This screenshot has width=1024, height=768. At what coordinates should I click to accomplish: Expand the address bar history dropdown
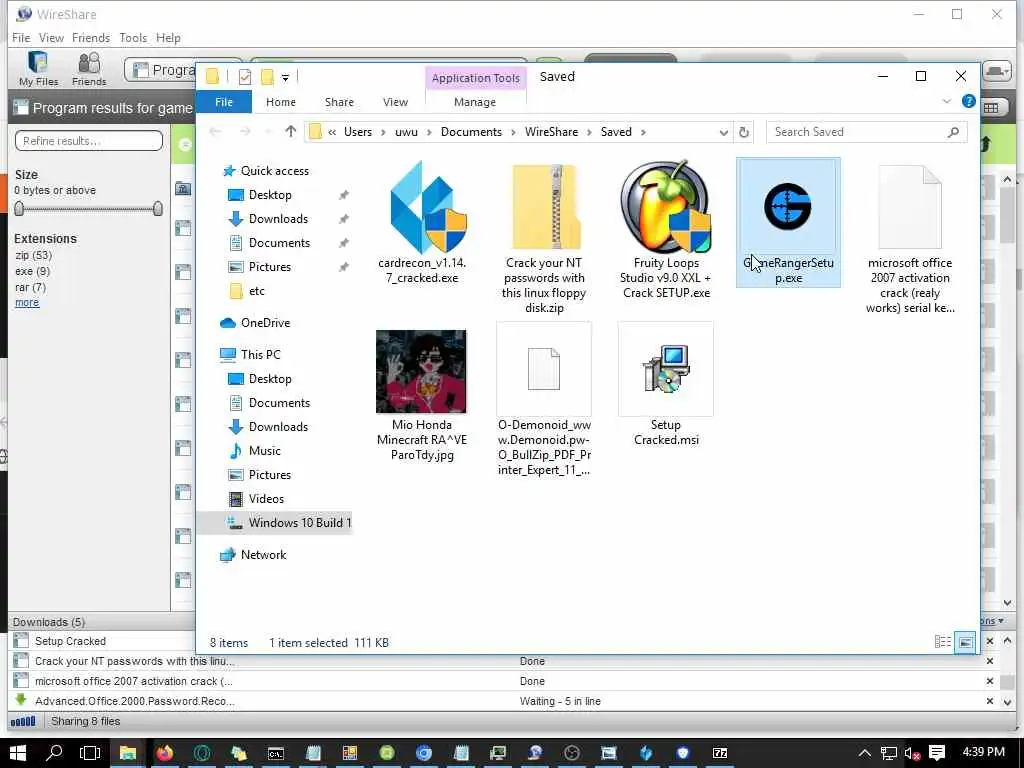pos(723,132)
